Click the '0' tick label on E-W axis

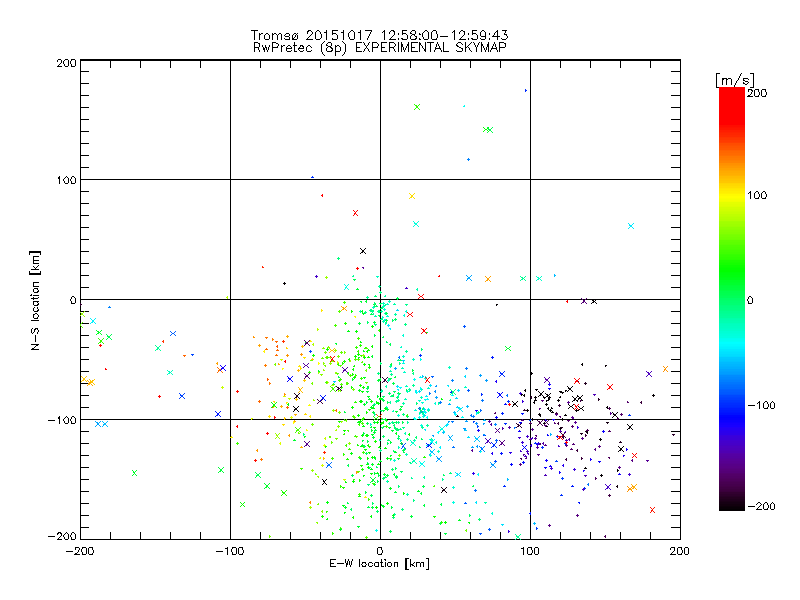[x=380, y=551]
